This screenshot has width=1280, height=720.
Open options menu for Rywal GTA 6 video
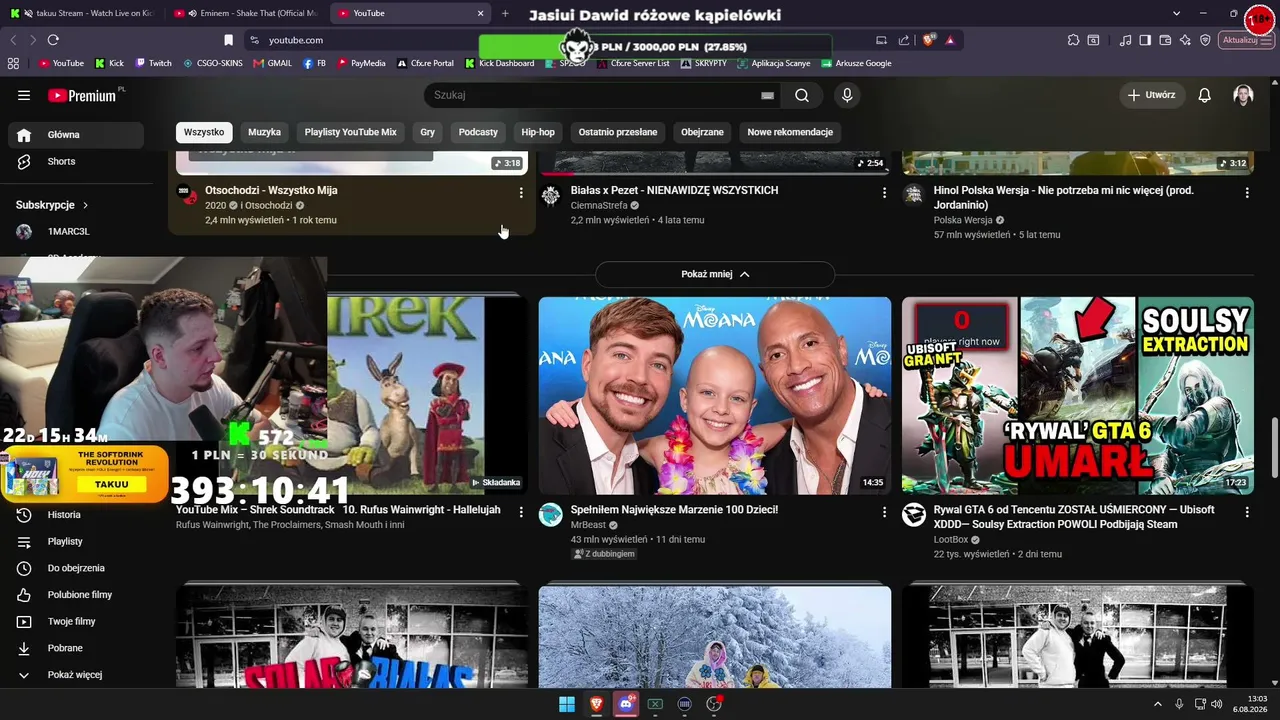point(1247,512)
